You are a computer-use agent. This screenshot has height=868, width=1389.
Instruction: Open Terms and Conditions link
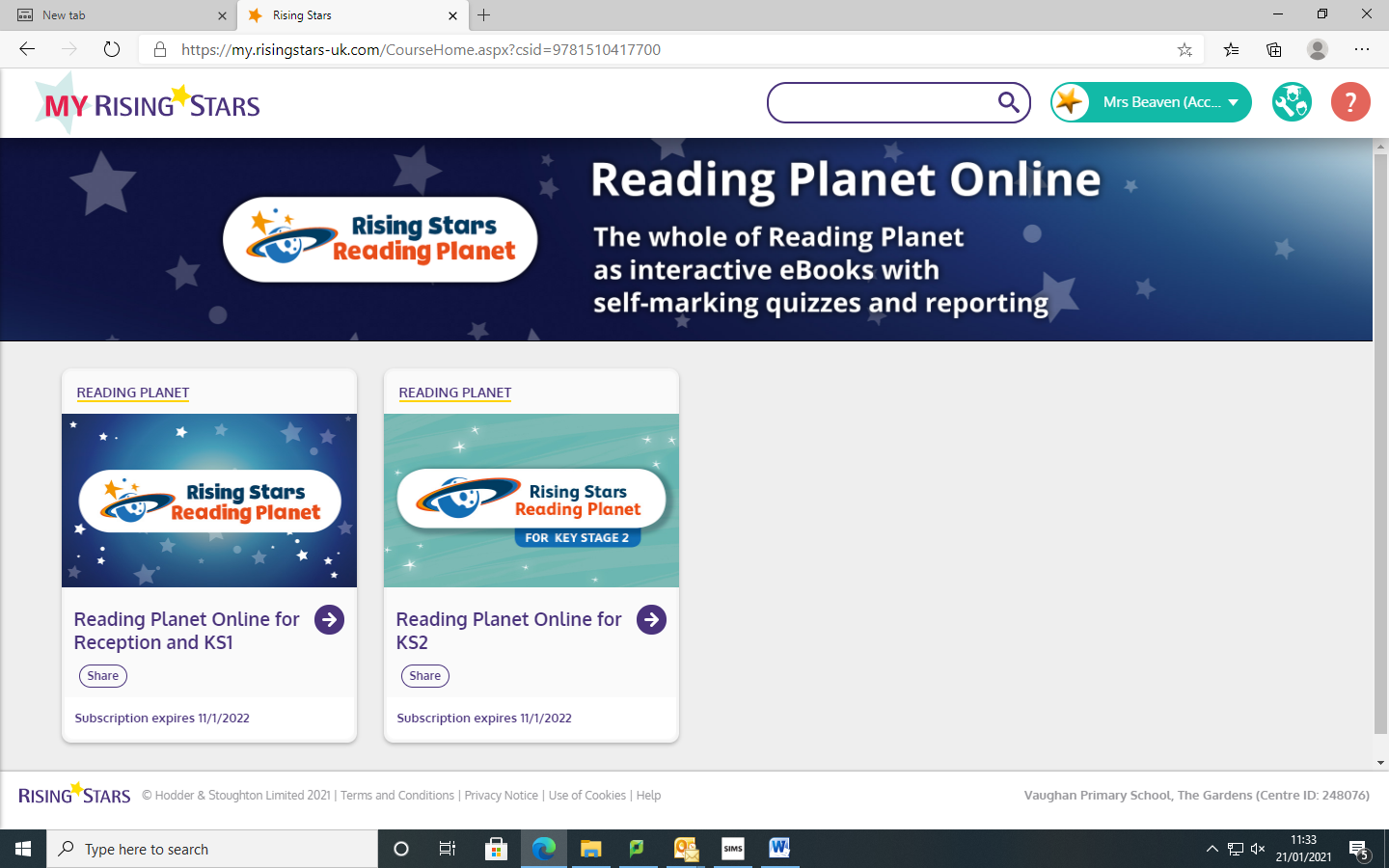pos(397,796)
